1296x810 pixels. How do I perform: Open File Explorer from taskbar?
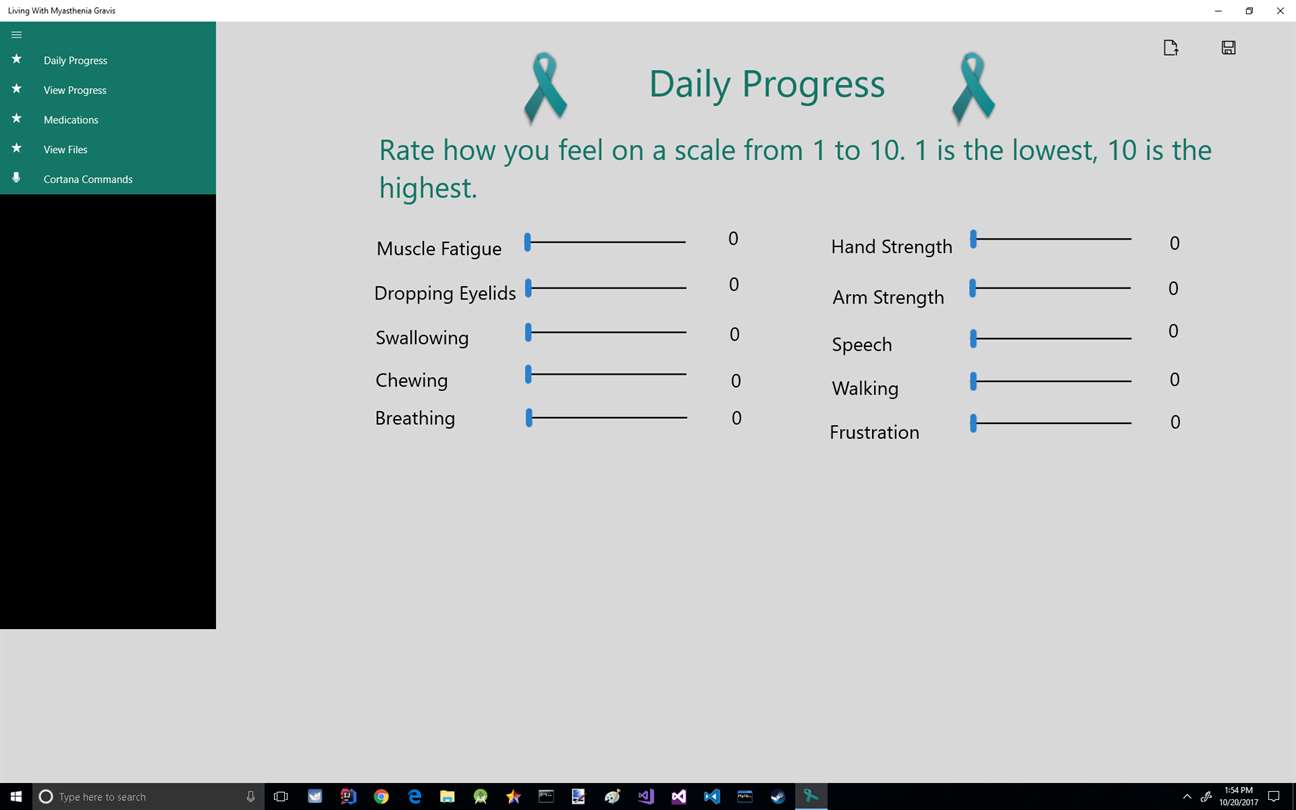pos(447,796)
